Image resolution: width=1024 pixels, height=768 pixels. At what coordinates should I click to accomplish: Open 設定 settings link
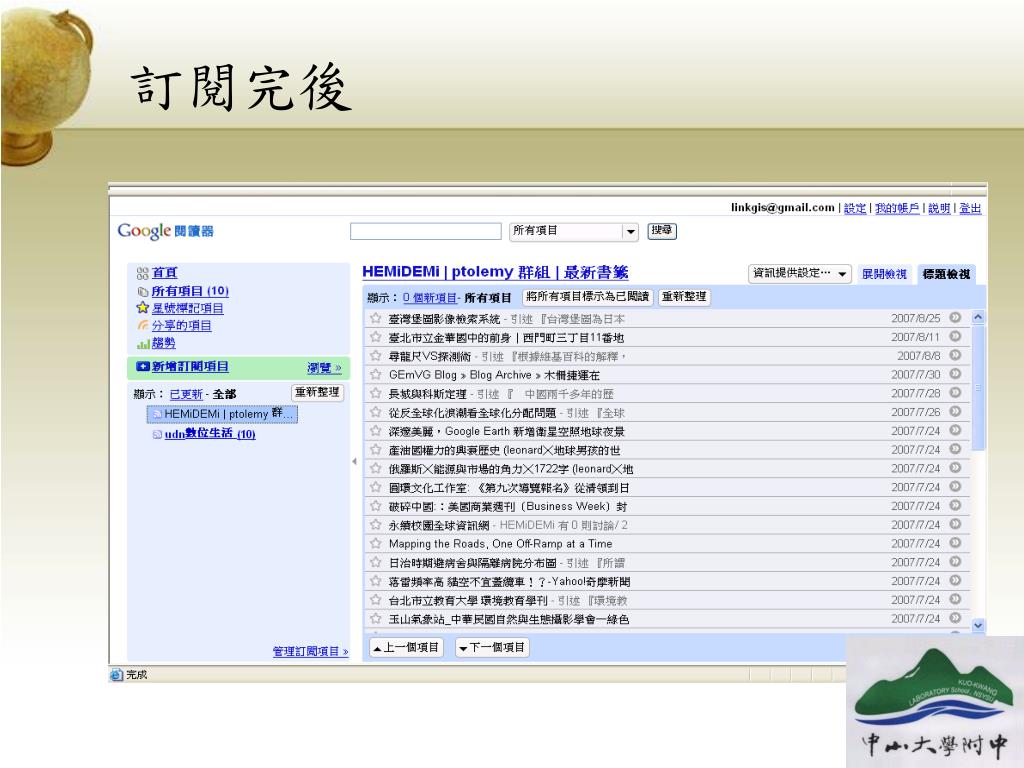click(855, 208)
